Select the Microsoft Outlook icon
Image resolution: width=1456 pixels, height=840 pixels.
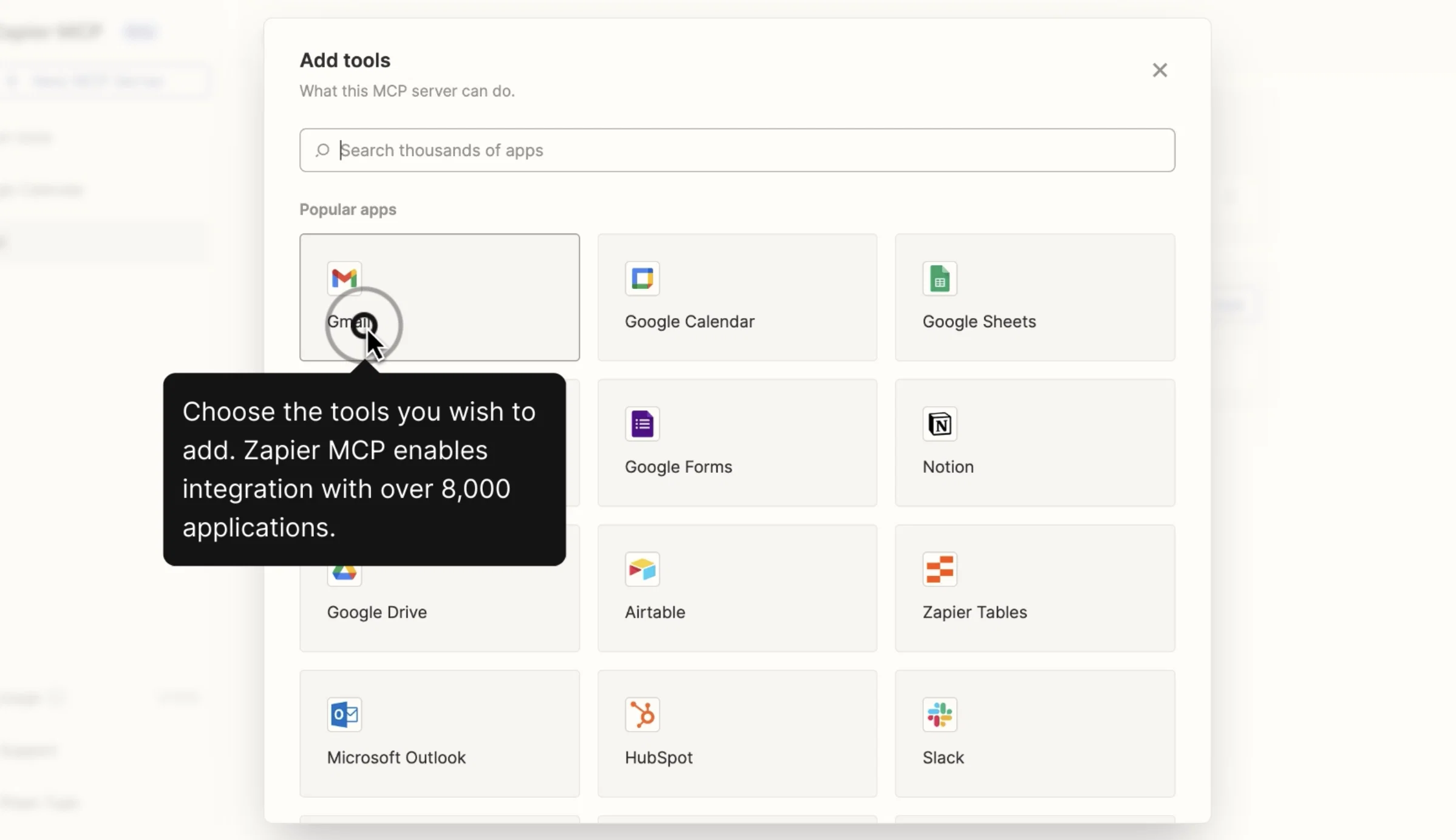(x=344, y=714)
